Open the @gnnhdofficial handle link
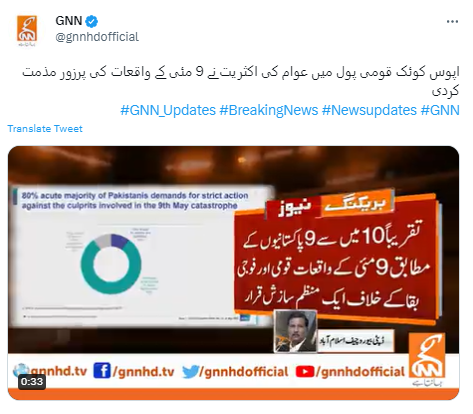 97,37
